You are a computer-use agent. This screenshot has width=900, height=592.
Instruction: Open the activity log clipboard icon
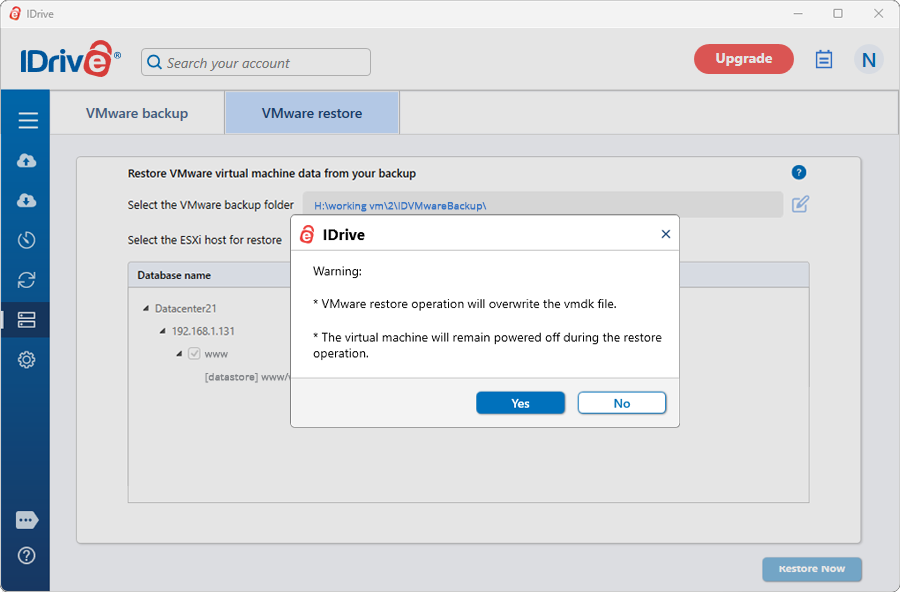(824, 59)
